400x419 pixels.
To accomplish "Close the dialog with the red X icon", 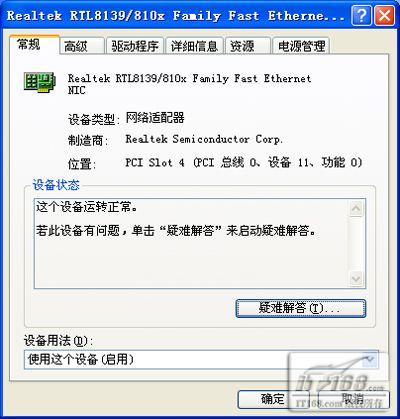I will (384, 15).
